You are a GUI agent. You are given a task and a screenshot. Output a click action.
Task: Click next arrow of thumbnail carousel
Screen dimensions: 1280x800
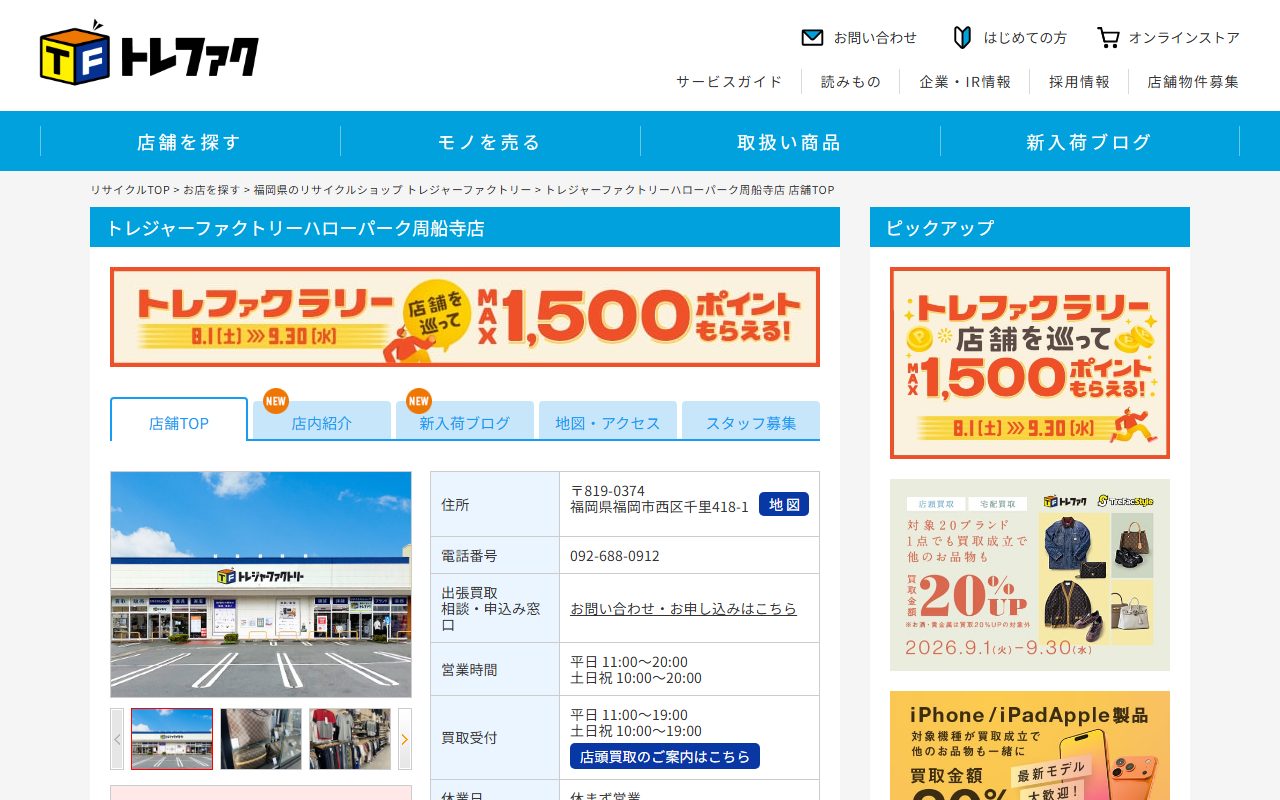point(405,739)
